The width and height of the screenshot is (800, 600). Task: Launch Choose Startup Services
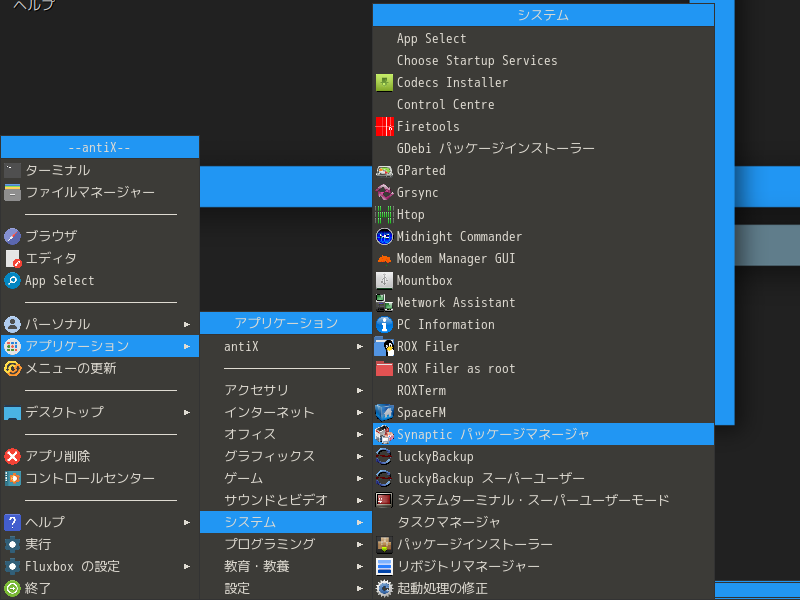point(543,60)
